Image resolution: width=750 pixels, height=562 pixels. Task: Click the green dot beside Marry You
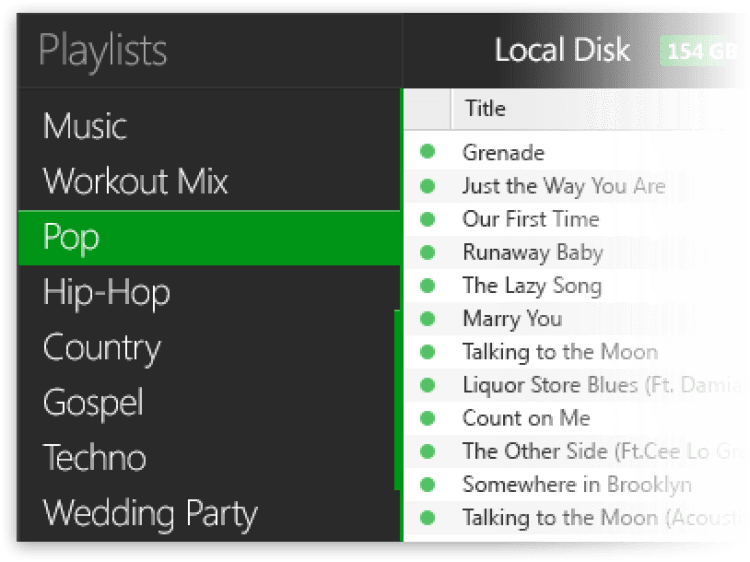click(x=428, y=319)
